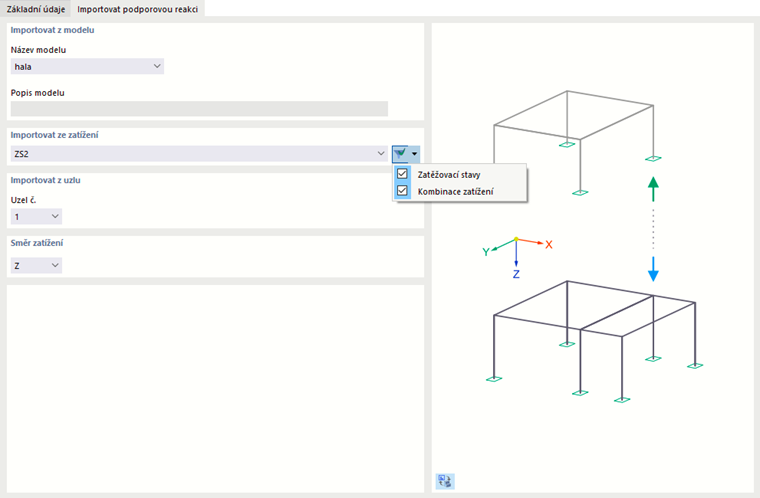Open the Název modelu dropdown showing hala
Viewport: 760px width, 498px height.
[x=87, y=66]
